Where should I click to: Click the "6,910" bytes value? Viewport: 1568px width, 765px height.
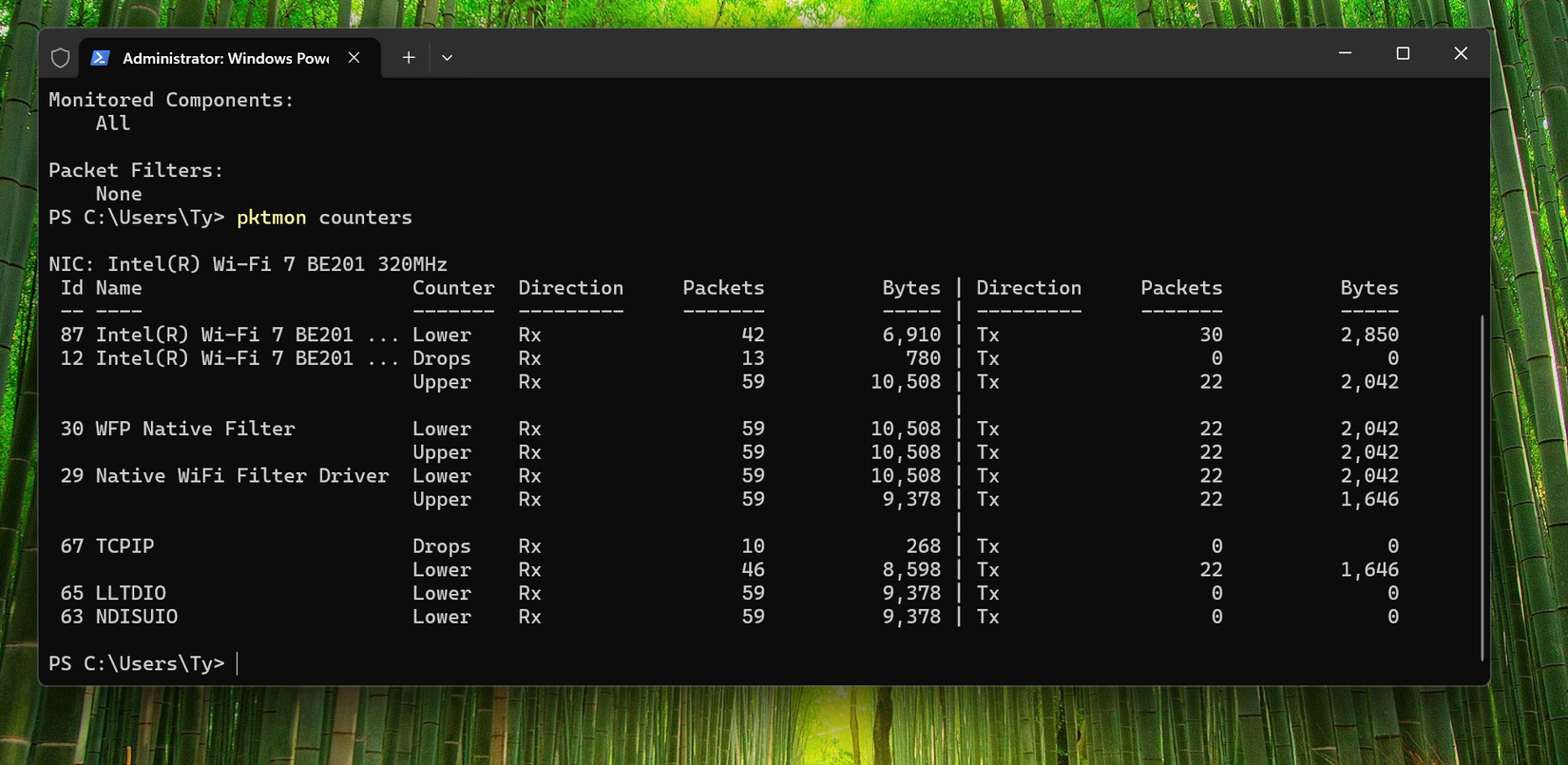point(911,335)
